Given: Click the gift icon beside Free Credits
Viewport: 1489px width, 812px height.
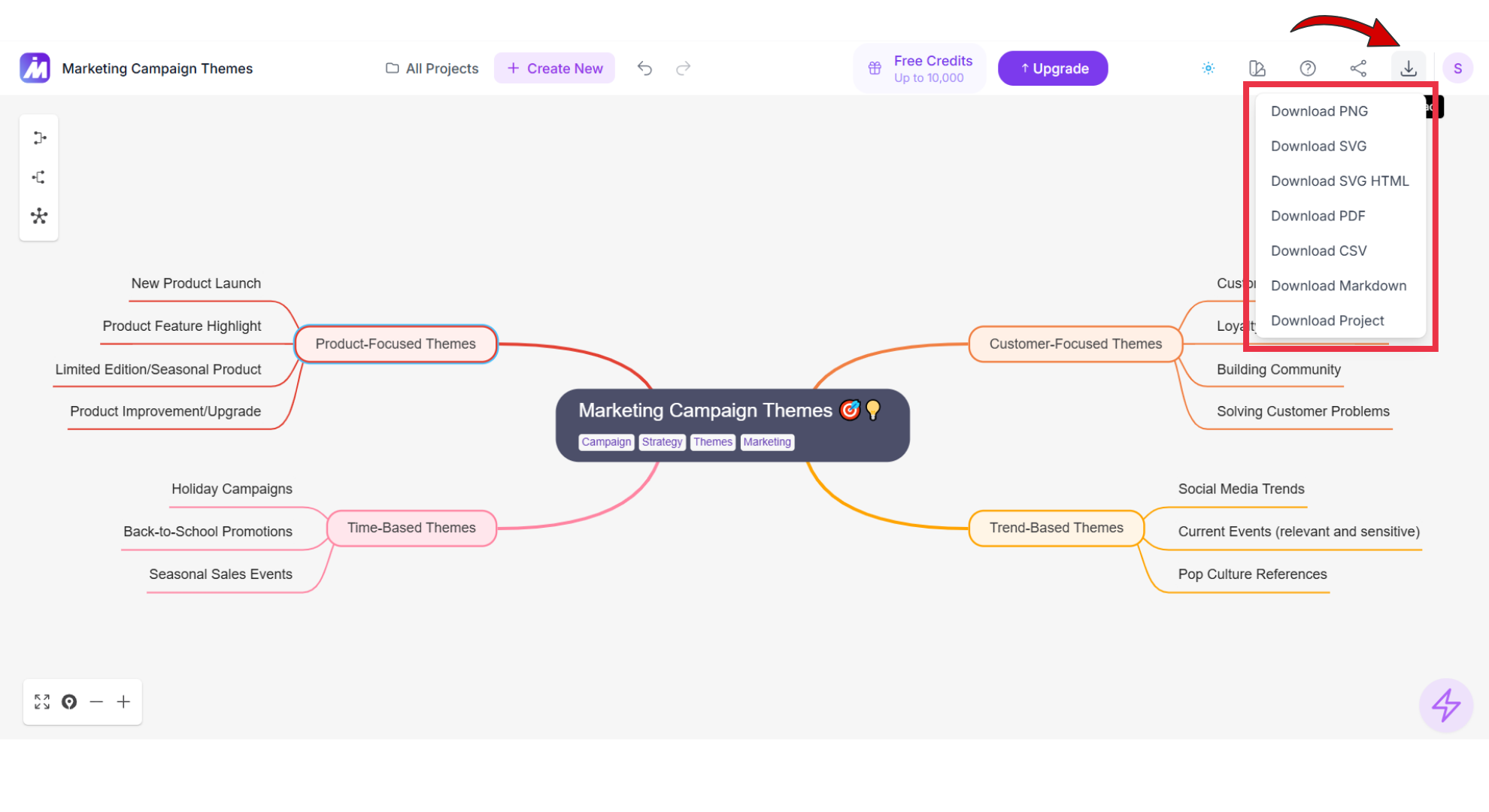Looking at the screenshot, I should tap(875, 68).
